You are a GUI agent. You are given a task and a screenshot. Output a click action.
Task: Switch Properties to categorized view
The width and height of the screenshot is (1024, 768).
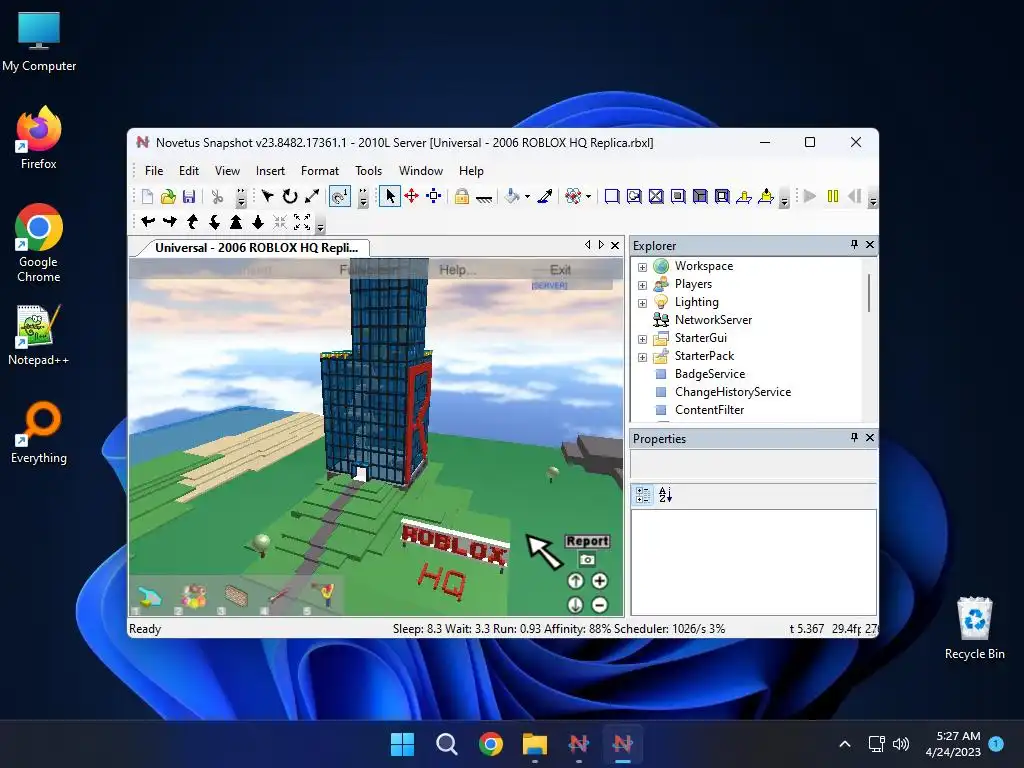click(x=643, y=495)
